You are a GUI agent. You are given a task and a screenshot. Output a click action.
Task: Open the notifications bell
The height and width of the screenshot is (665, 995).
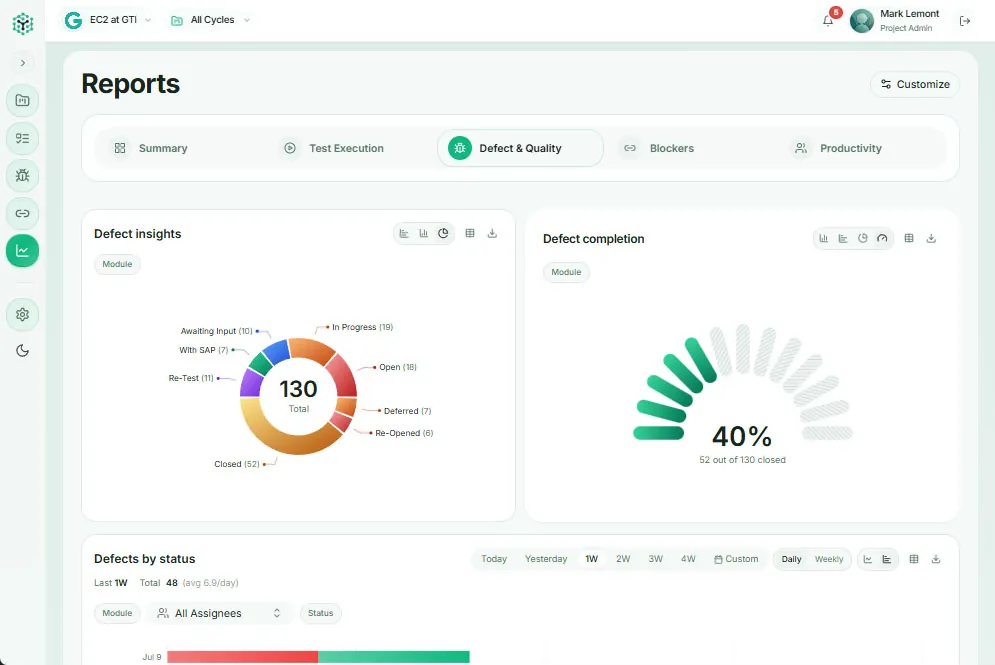click(x=828, y=21)
